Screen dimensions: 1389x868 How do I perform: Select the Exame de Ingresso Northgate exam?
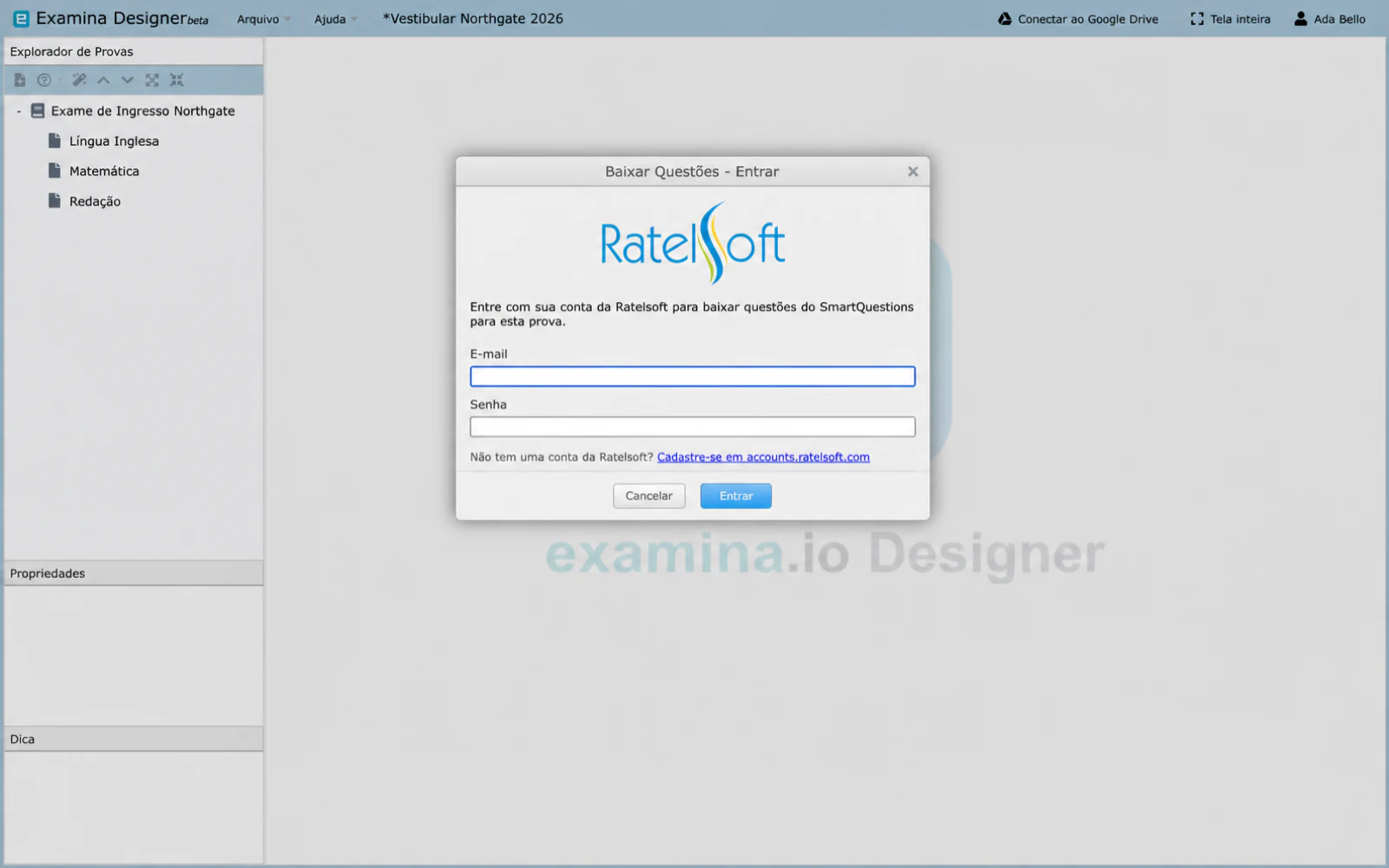142,111
